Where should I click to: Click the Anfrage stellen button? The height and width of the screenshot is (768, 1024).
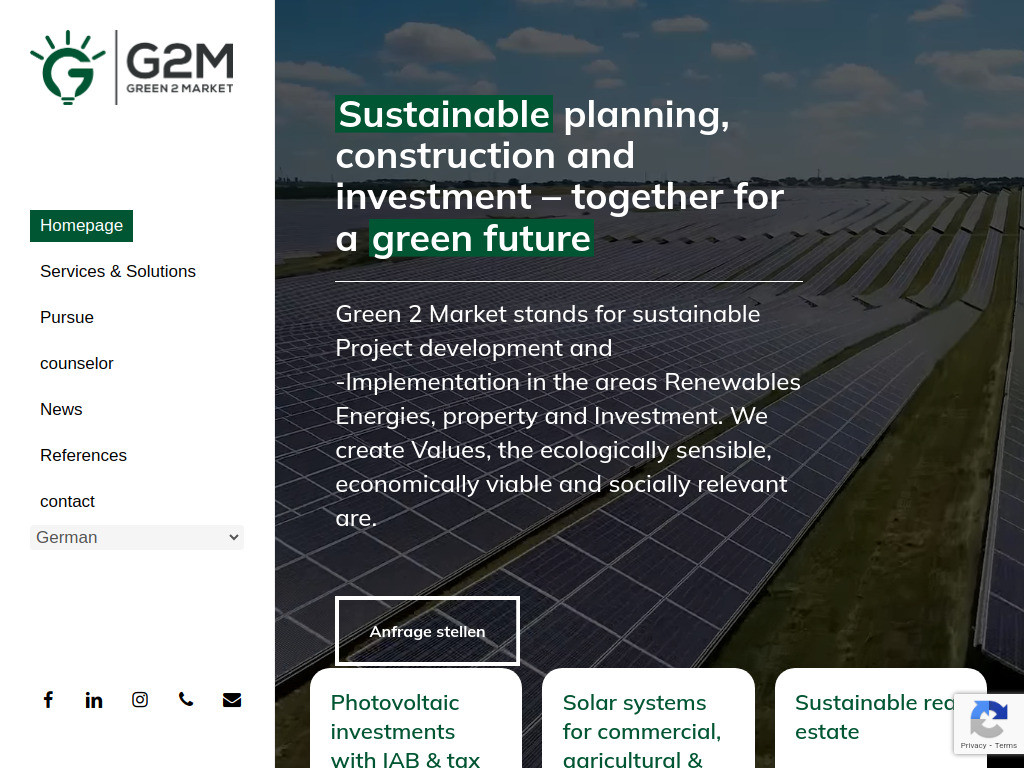coord(427,631)
